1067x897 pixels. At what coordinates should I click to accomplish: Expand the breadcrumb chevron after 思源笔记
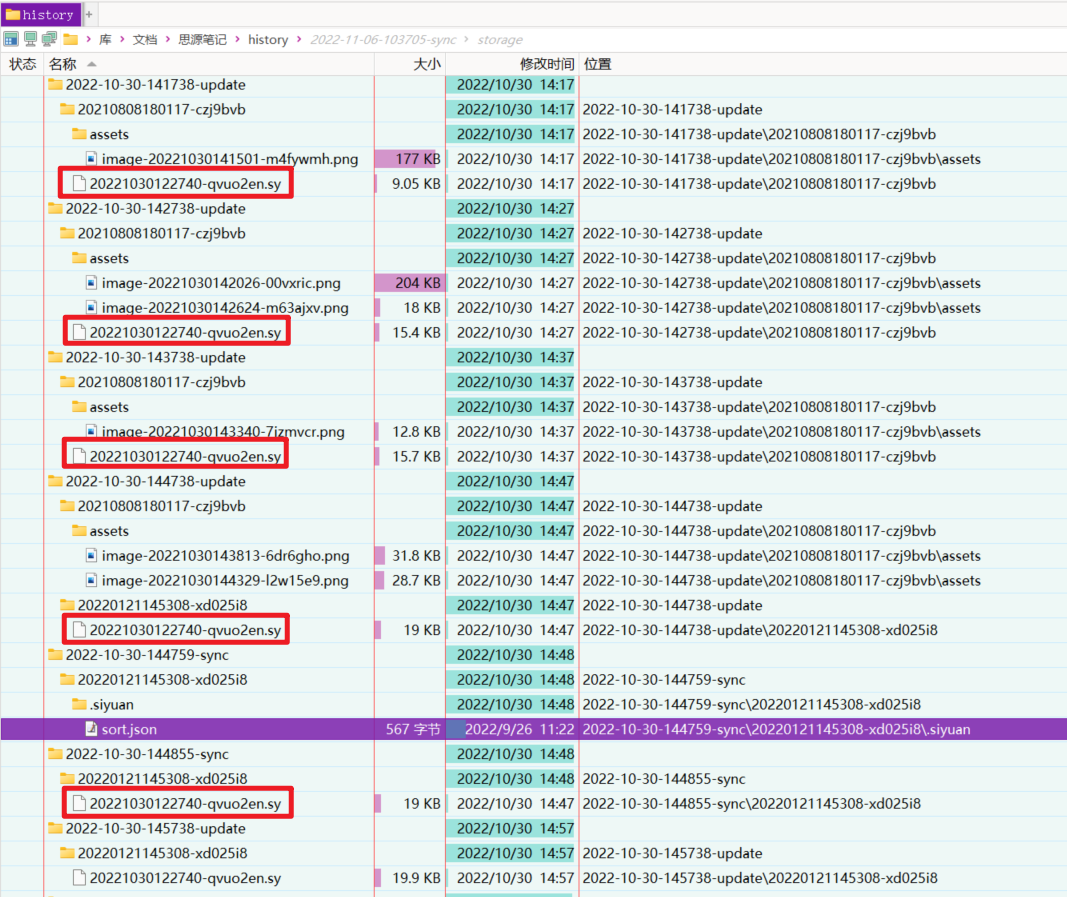[237, 39]
